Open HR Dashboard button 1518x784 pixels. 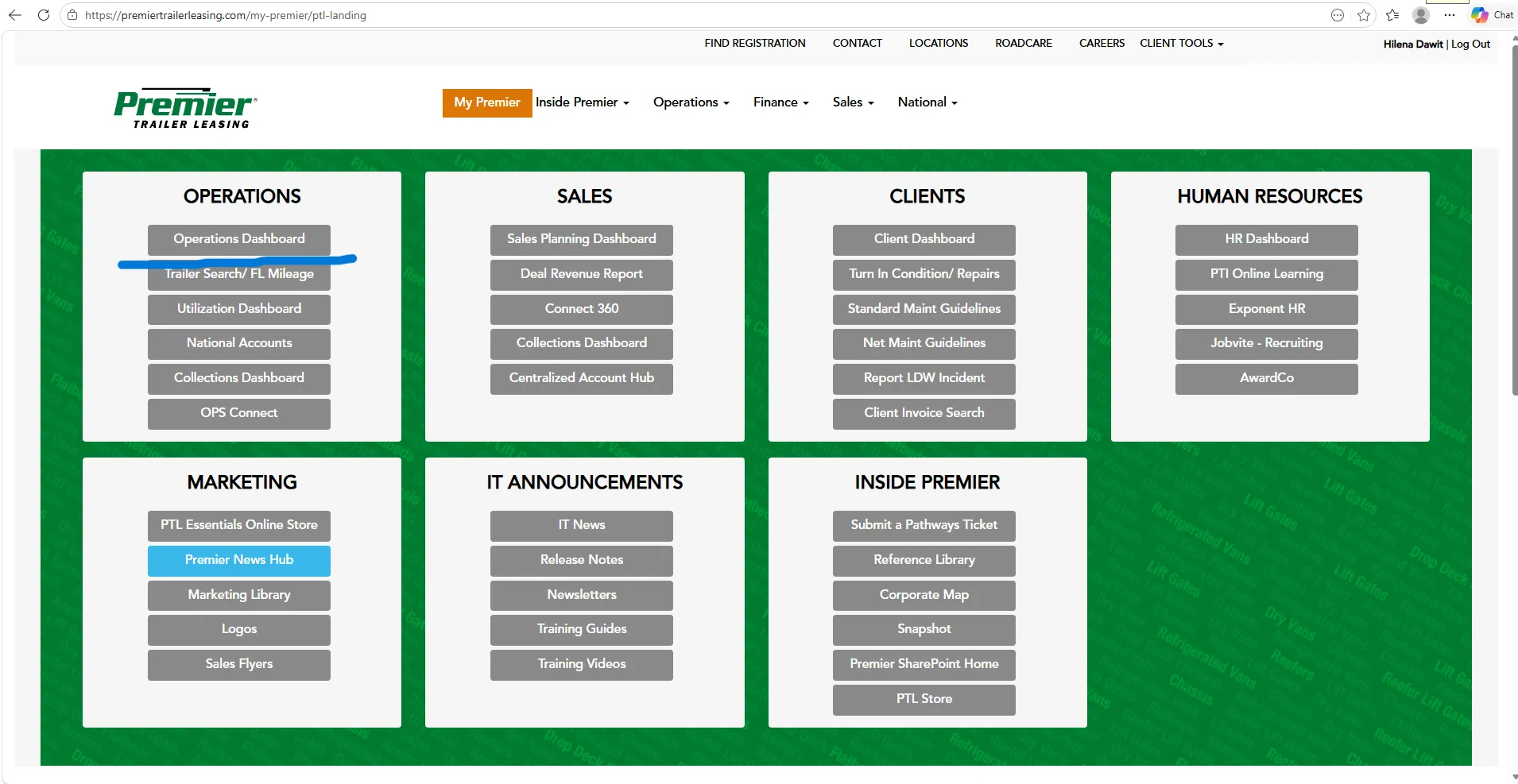1267,239
